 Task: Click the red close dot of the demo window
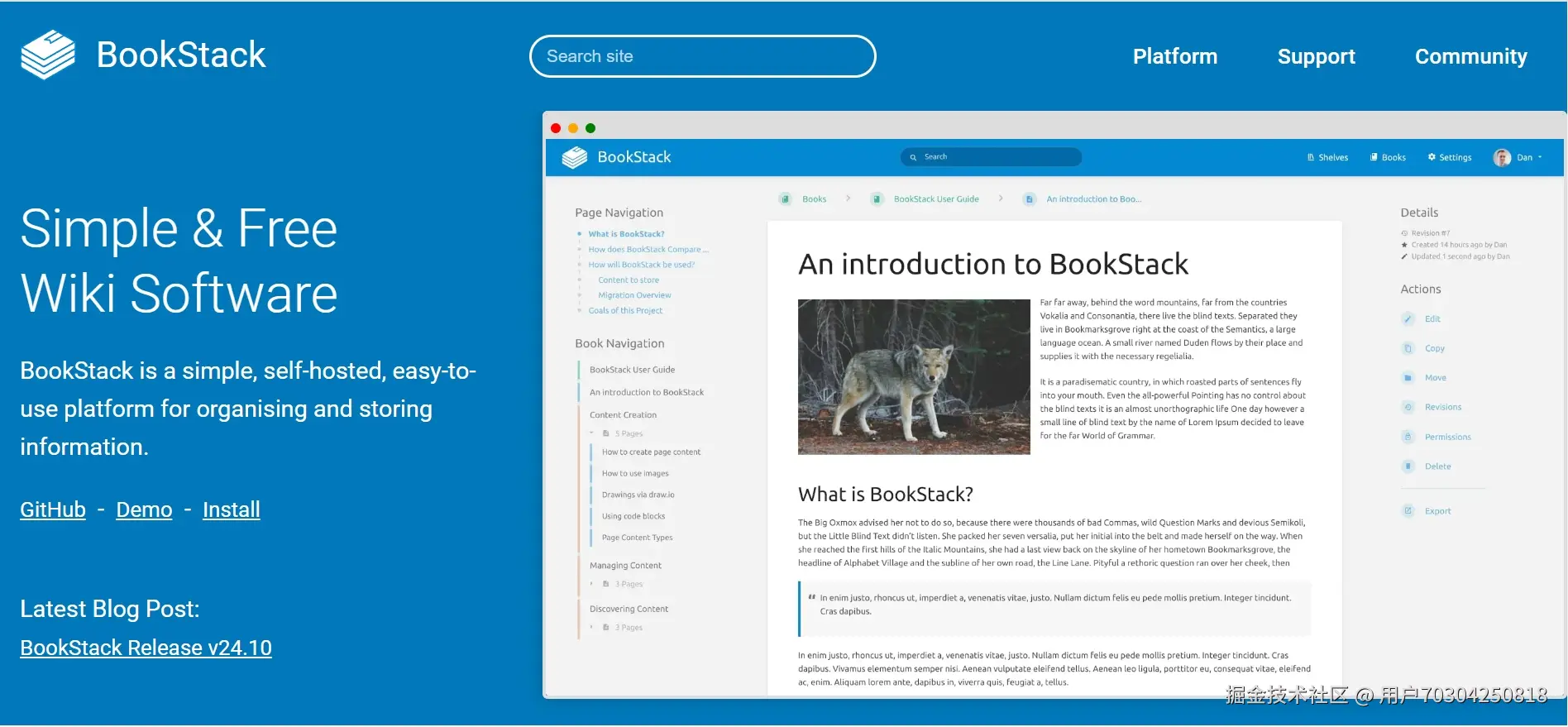tap(556, 128)
